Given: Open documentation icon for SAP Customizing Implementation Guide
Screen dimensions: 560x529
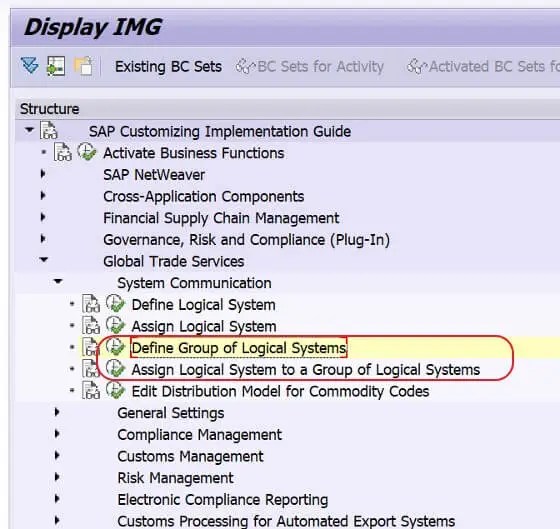Looking at the screenshot, I should pos(49,131).
